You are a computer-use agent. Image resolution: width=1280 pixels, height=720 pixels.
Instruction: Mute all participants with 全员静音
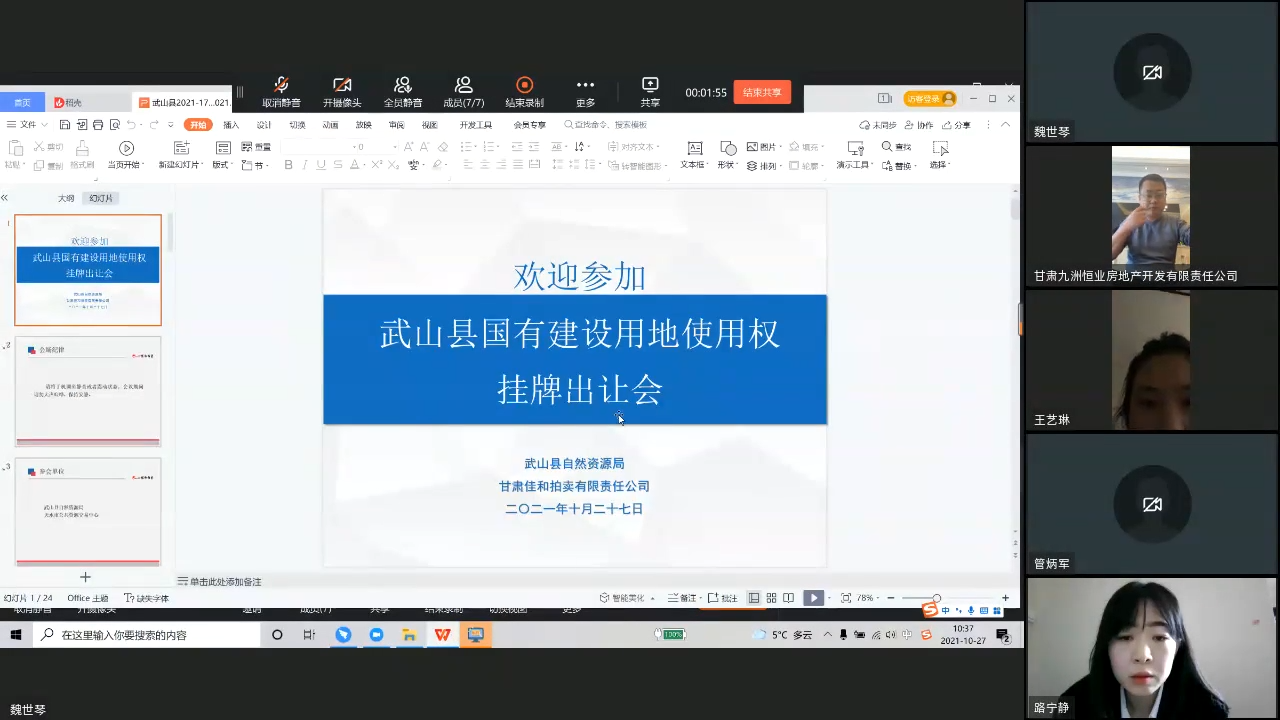[x=403, y=86]
